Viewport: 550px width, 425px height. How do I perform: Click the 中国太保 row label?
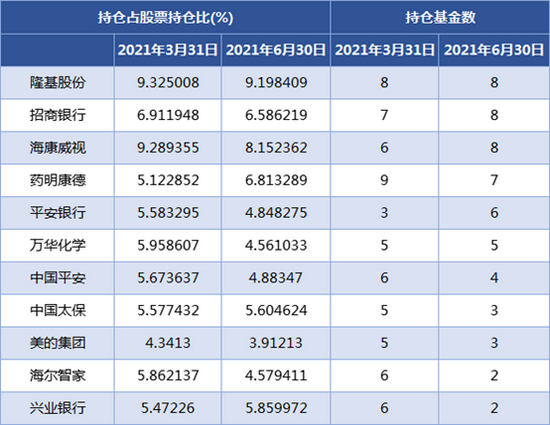coord(58,310)
